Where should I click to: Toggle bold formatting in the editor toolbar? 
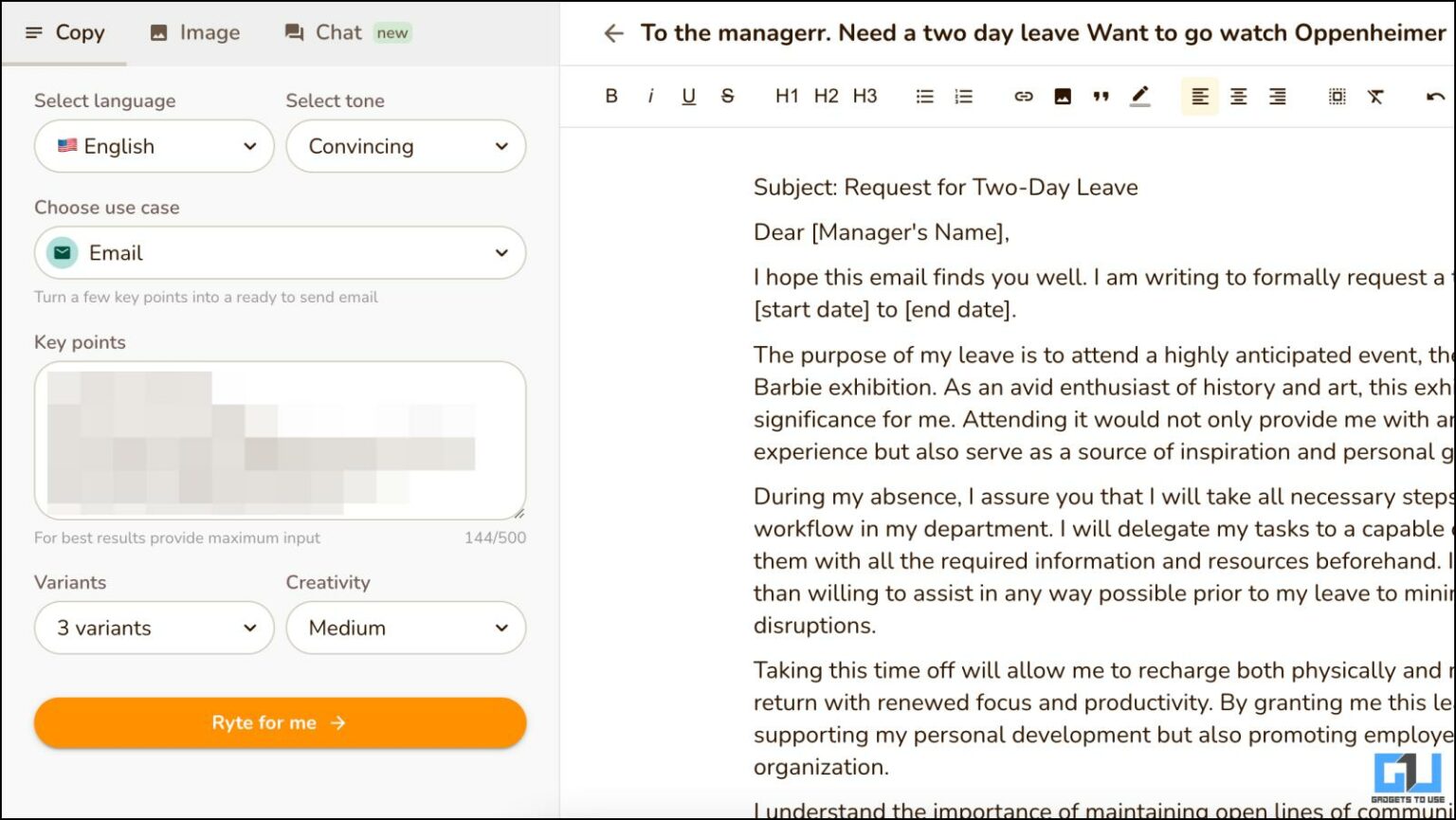tap(610, 96)
